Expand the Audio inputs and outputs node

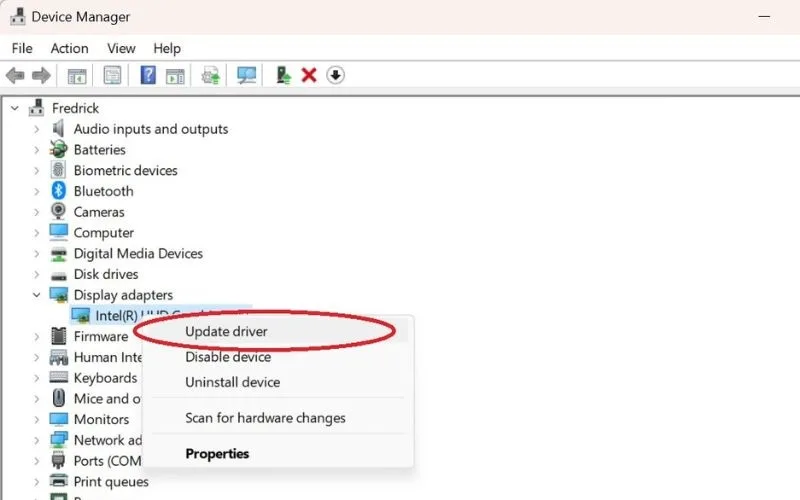pyautogui.click(x=36, y=129)
